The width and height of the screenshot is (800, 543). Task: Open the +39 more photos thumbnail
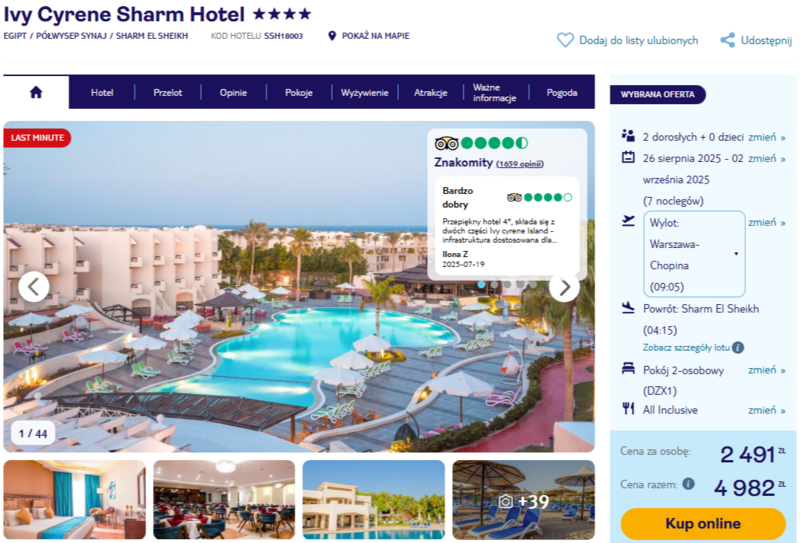(x=523, y=500)
